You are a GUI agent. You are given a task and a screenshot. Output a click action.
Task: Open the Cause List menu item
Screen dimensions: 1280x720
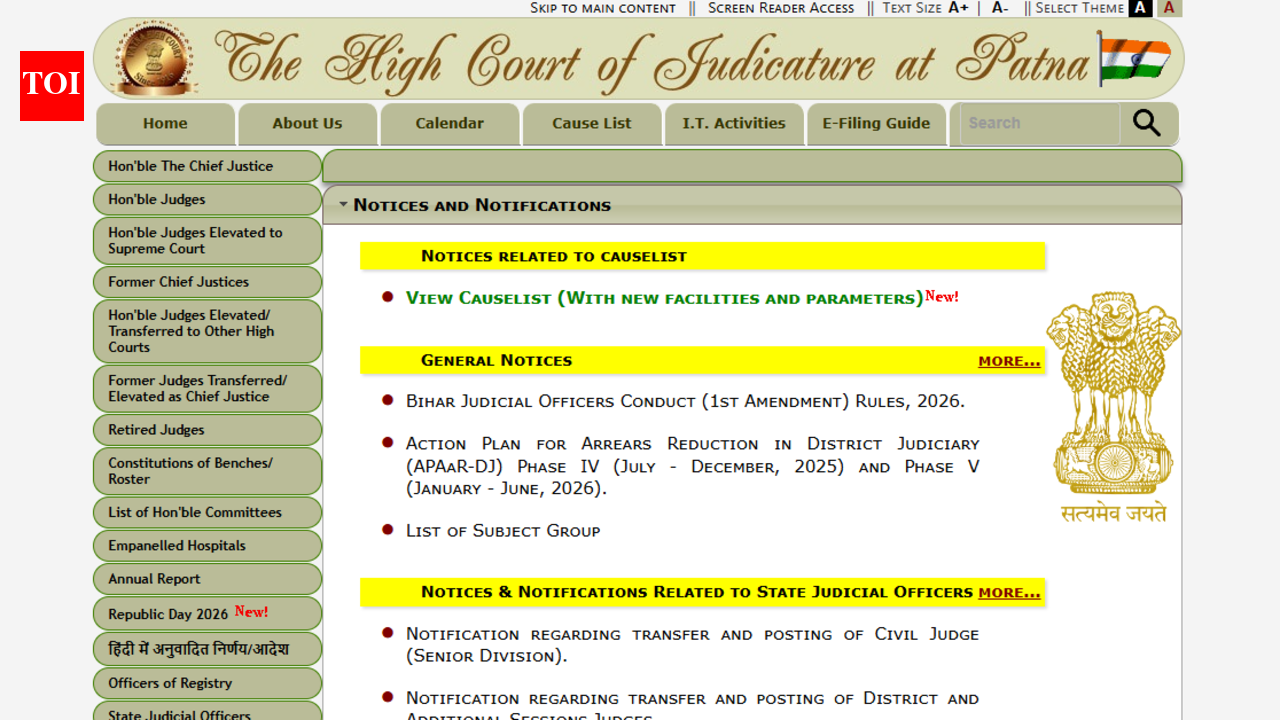(x=591, y=123)
